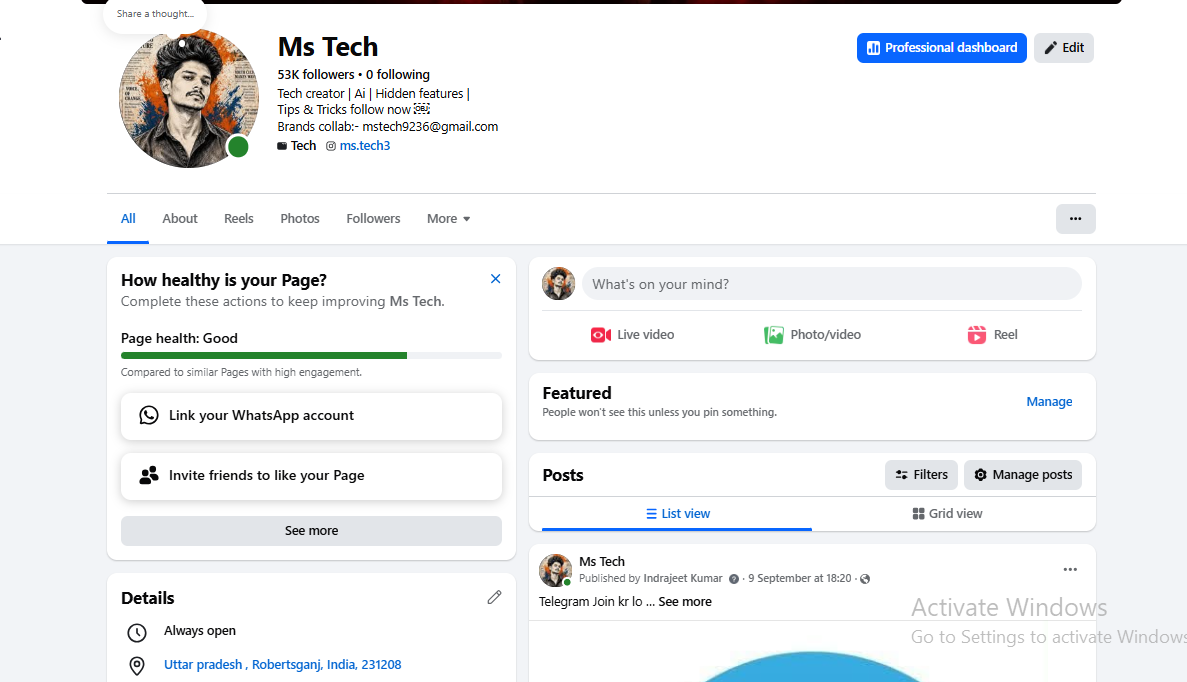Click the Page health: Good label

point(179,338)
